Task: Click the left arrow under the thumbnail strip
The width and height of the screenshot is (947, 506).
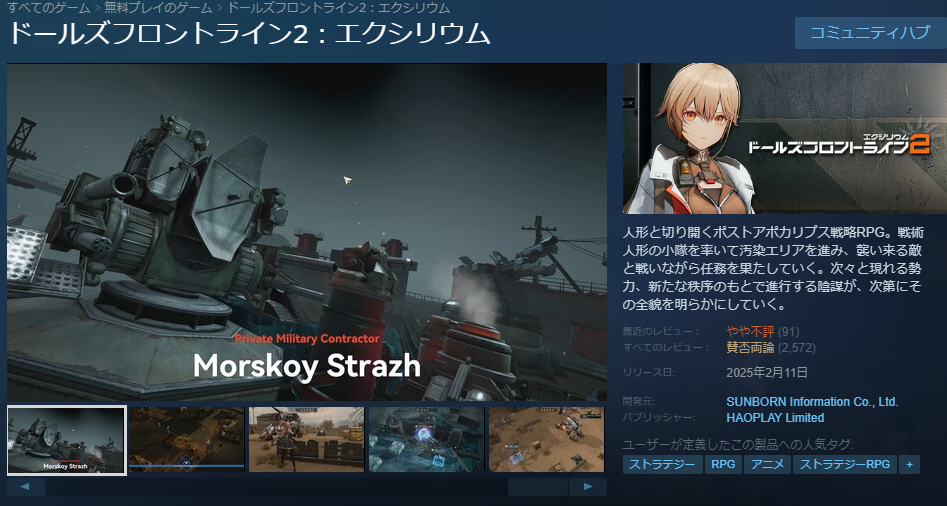Action: point(25,487)
